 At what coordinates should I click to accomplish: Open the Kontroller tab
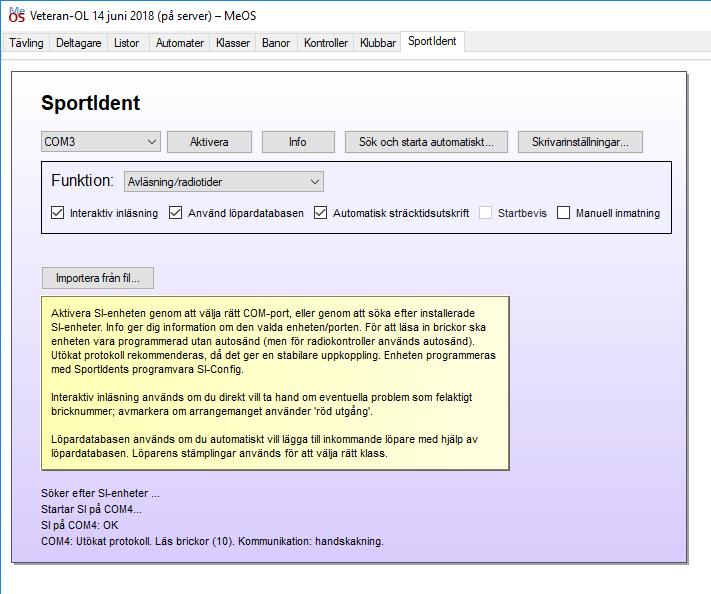(326, 43)
